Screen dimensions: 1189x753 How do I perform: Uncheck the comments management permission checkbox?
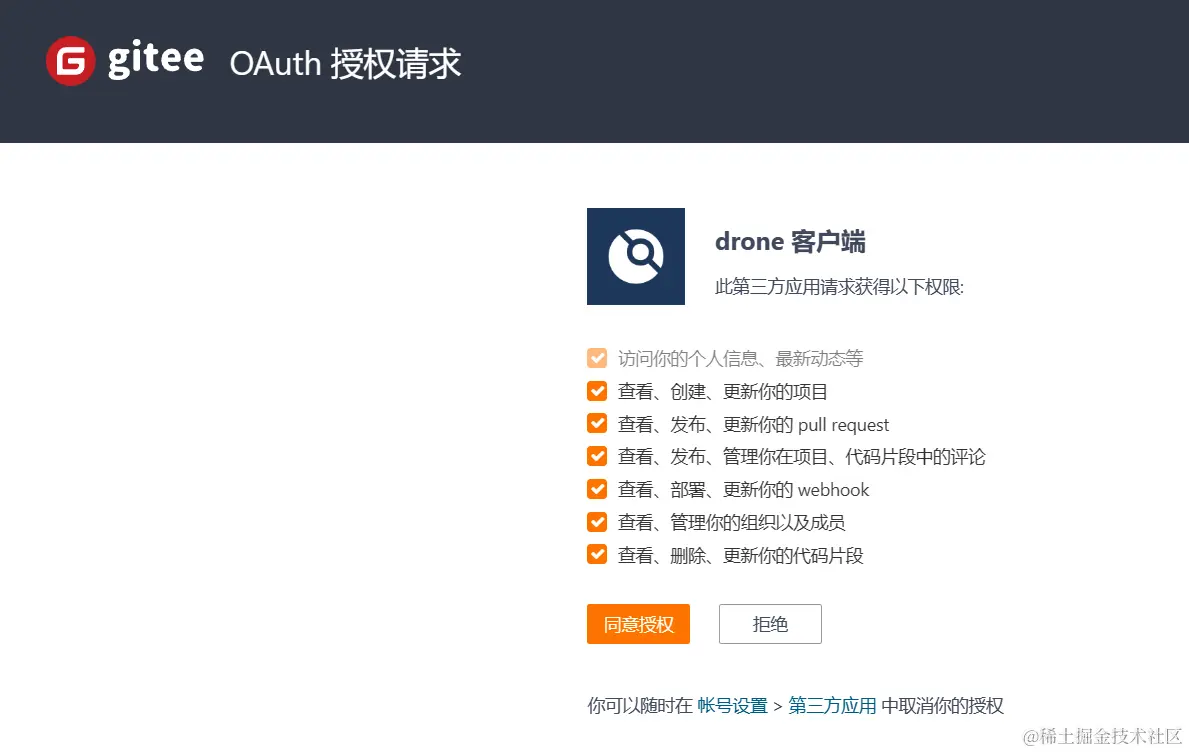point(597,457)
